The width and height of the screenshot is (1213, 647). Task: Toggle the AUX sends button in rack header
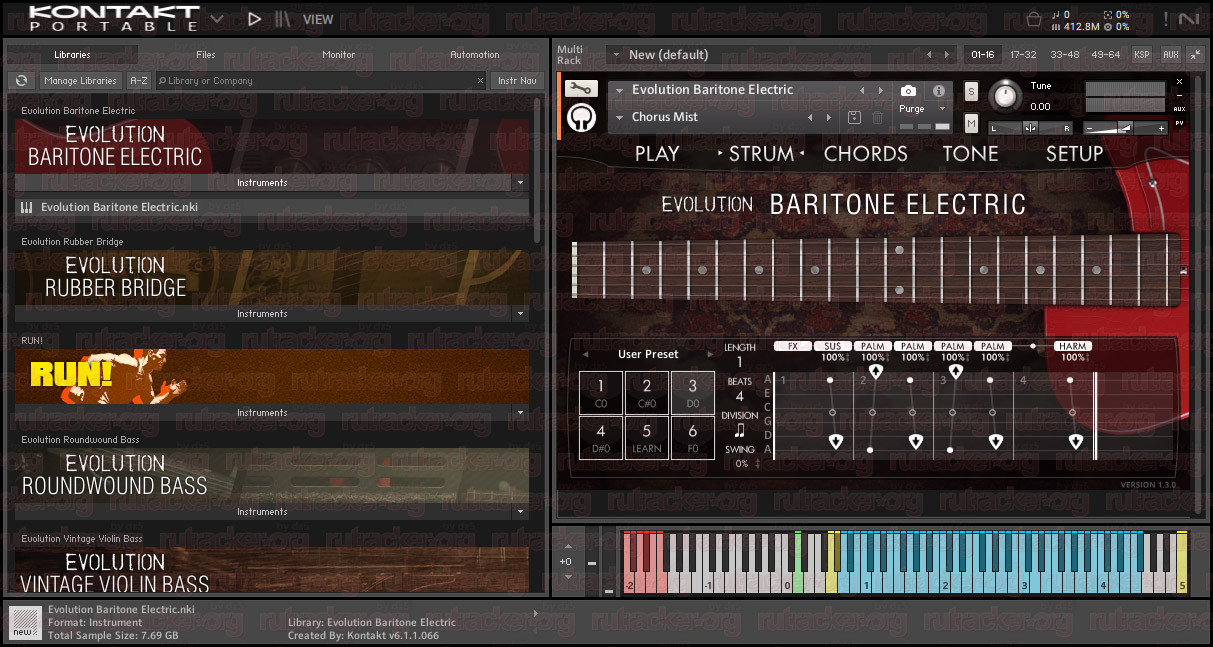[x=1170, y=55]
